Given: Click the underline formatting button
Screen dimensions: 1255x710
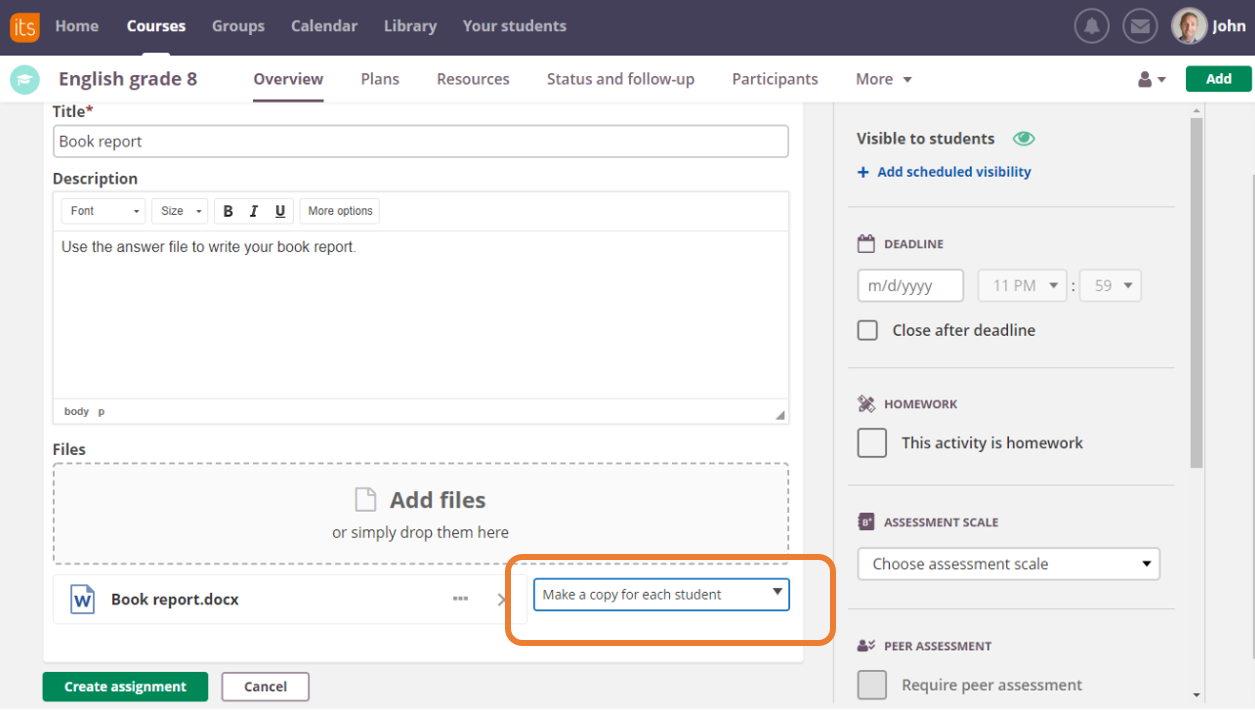Looking at the screenshot, I should click(280, 211).
